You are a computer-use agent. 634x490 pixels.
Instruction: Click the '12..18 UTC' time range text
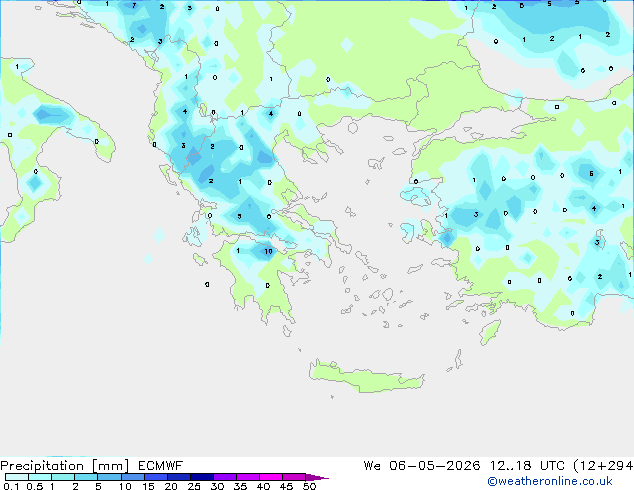coord(527,466)
